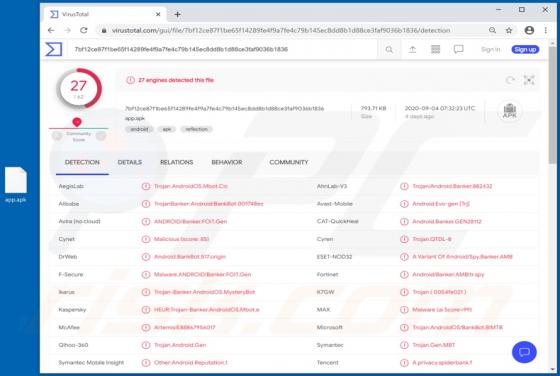Click the apk tag

pos(167,129)
